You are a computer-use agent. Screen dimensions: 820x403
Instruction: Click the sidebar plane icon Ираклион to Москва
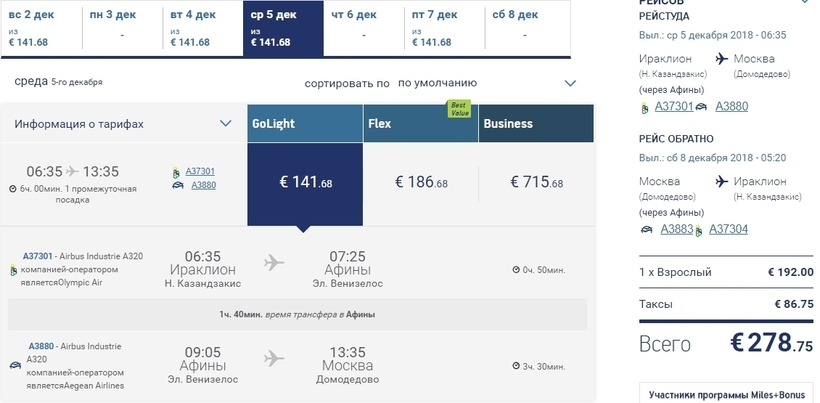click(x=722, y=59)
